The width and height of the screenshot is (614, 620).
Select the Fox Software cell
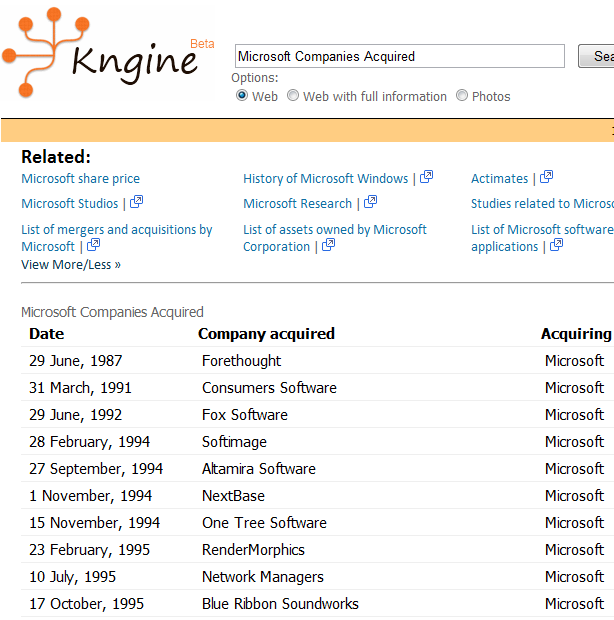(x=245, y=415)
